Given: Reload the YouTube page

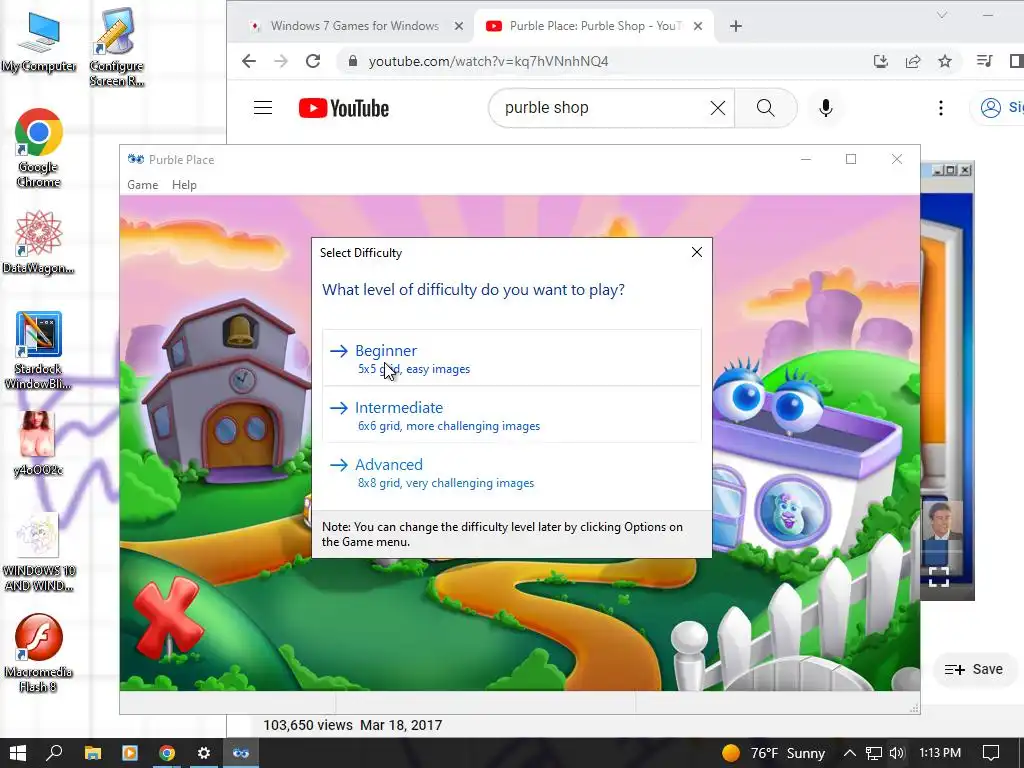Looking at the screenshot, I should pos(313,61).
